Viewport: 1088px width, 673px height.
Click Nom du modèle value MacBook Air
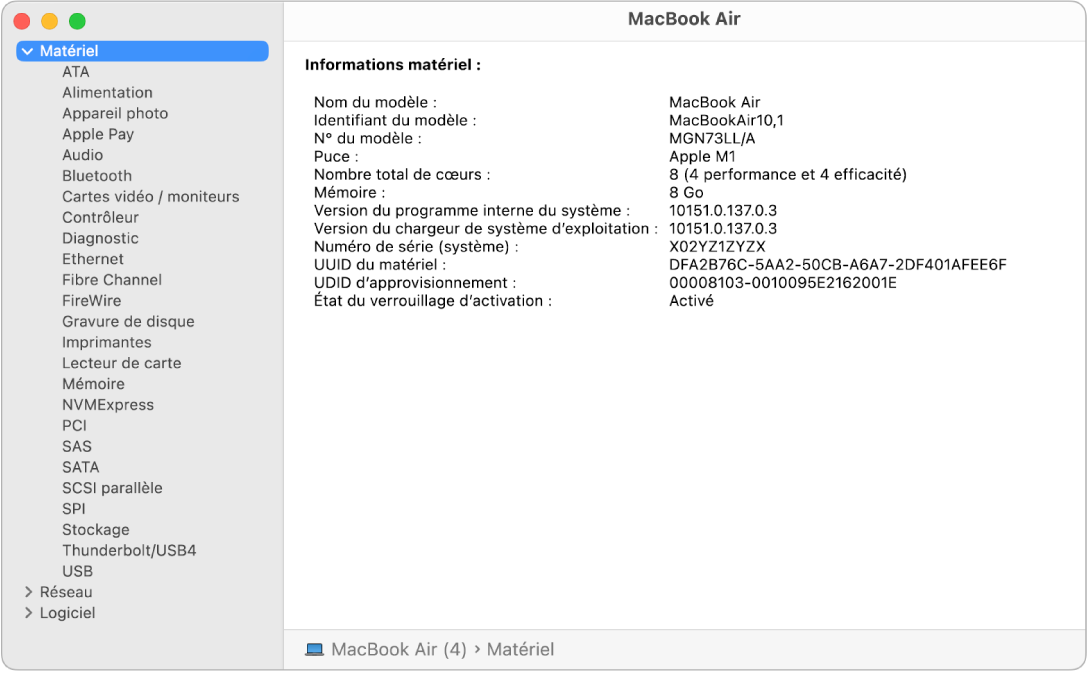tap(715, 103)
